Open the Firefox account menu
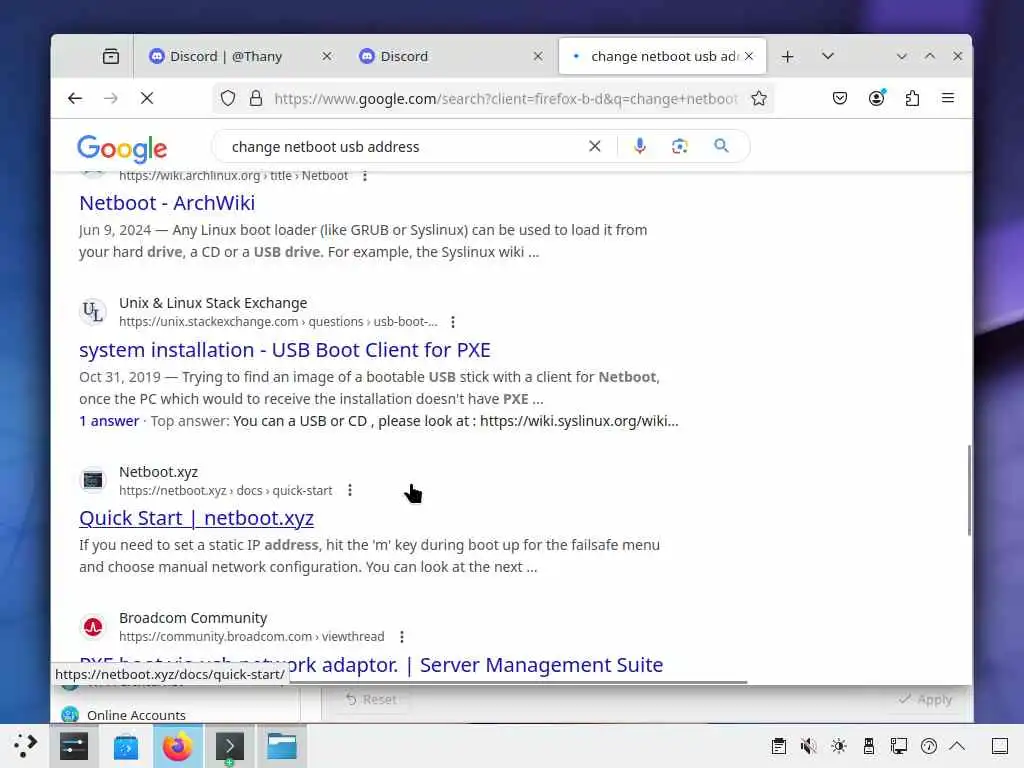Image resolution: width=1024 pixels, height=768 pixels. click(876, 98)
